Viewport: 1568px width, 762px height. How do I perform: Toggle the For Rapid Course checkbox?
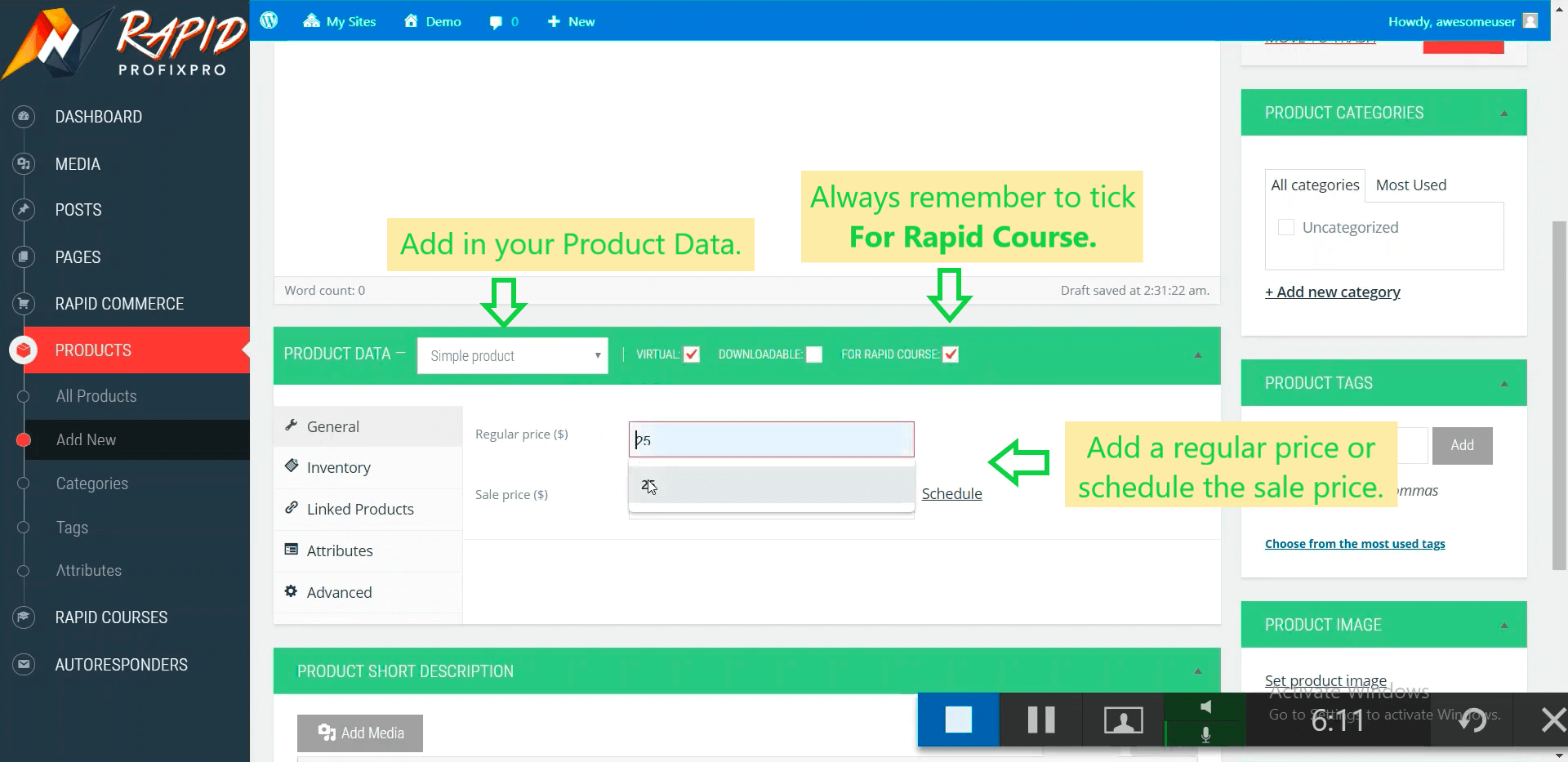950,354
